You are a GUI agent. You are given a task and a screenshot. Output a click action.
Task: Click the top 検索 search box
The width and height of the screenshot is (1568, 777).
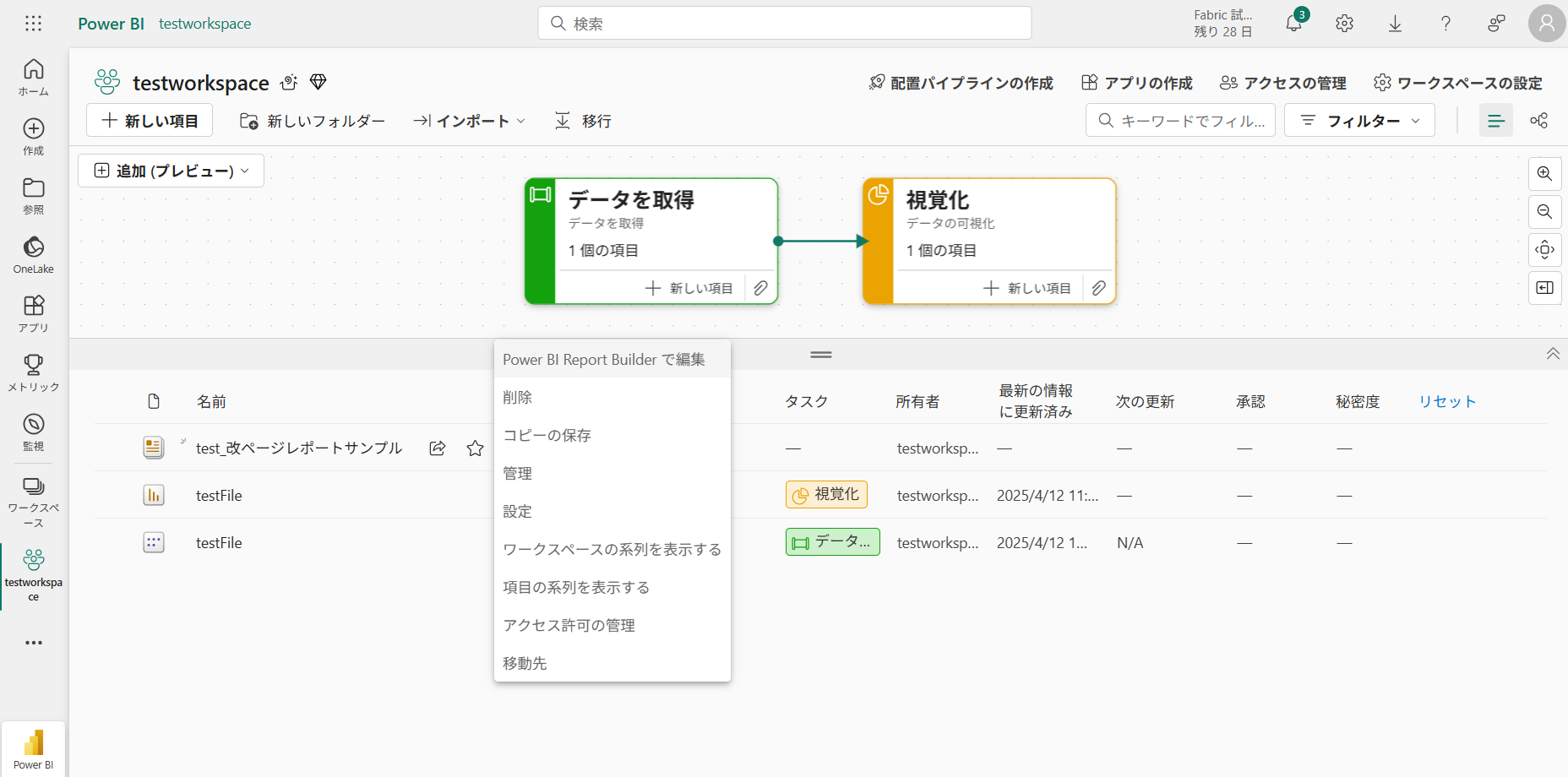[x=785, y=23]
